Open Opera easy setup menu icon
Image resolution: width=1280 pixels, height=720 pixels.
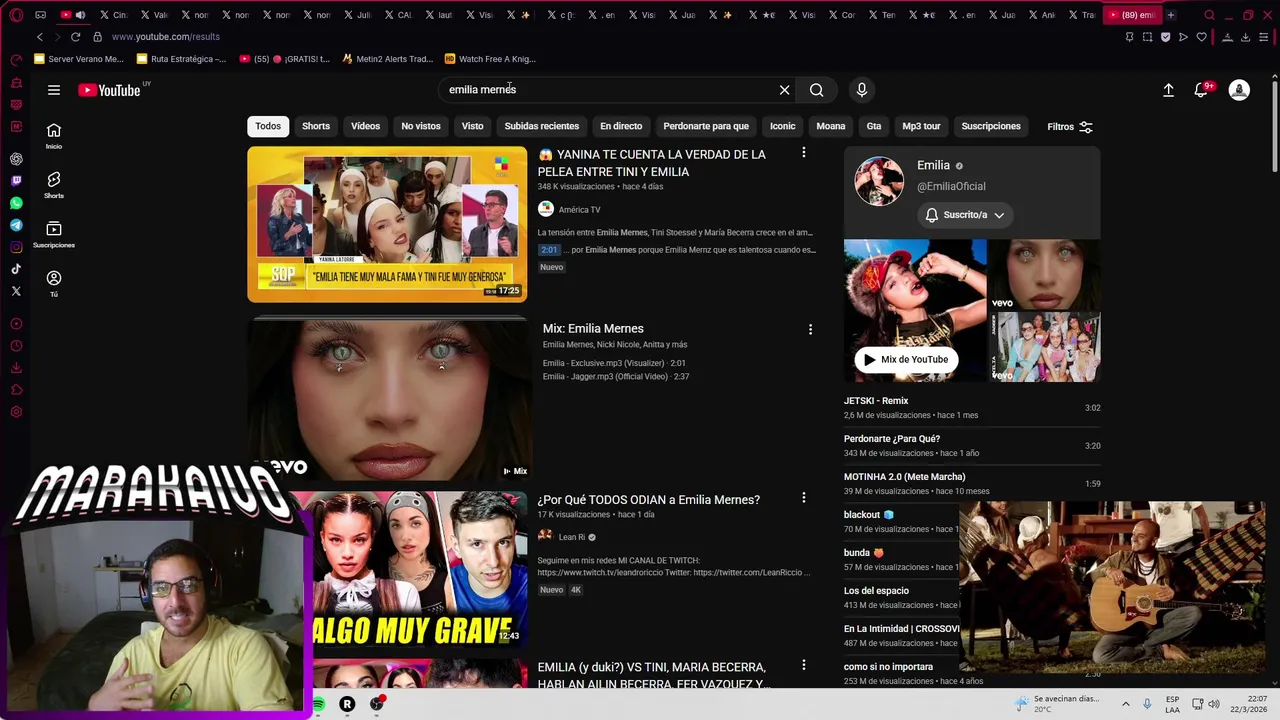click(1263, 37)
